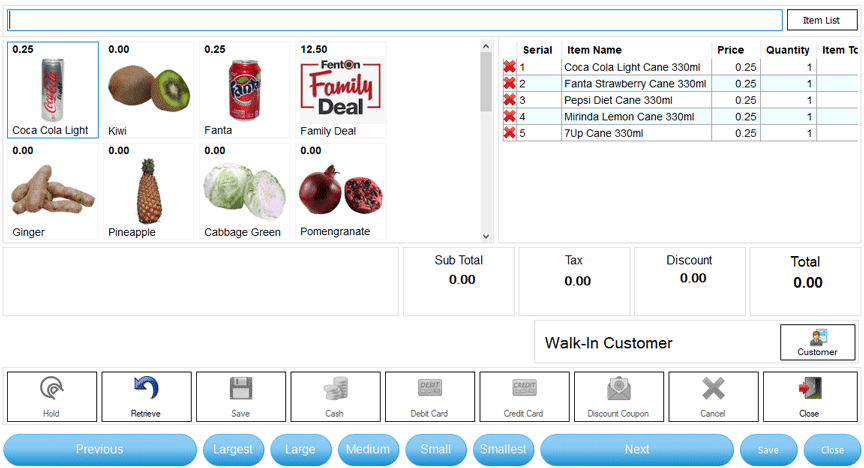Select 'Fanta Strawberry Cane 330ml' cell
864x468 pixels.
coord(636,84)
